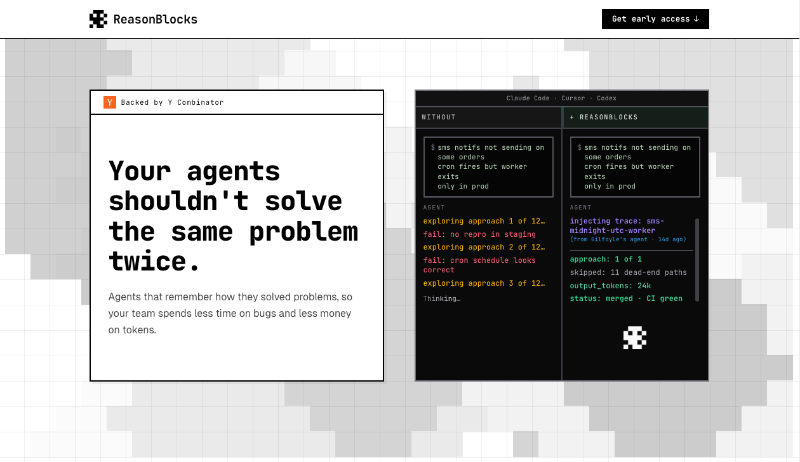Click injecting trace: sms-midnight-utc-worker line
The height and width of the screenshot is (462, 800).
click(616, 225)
